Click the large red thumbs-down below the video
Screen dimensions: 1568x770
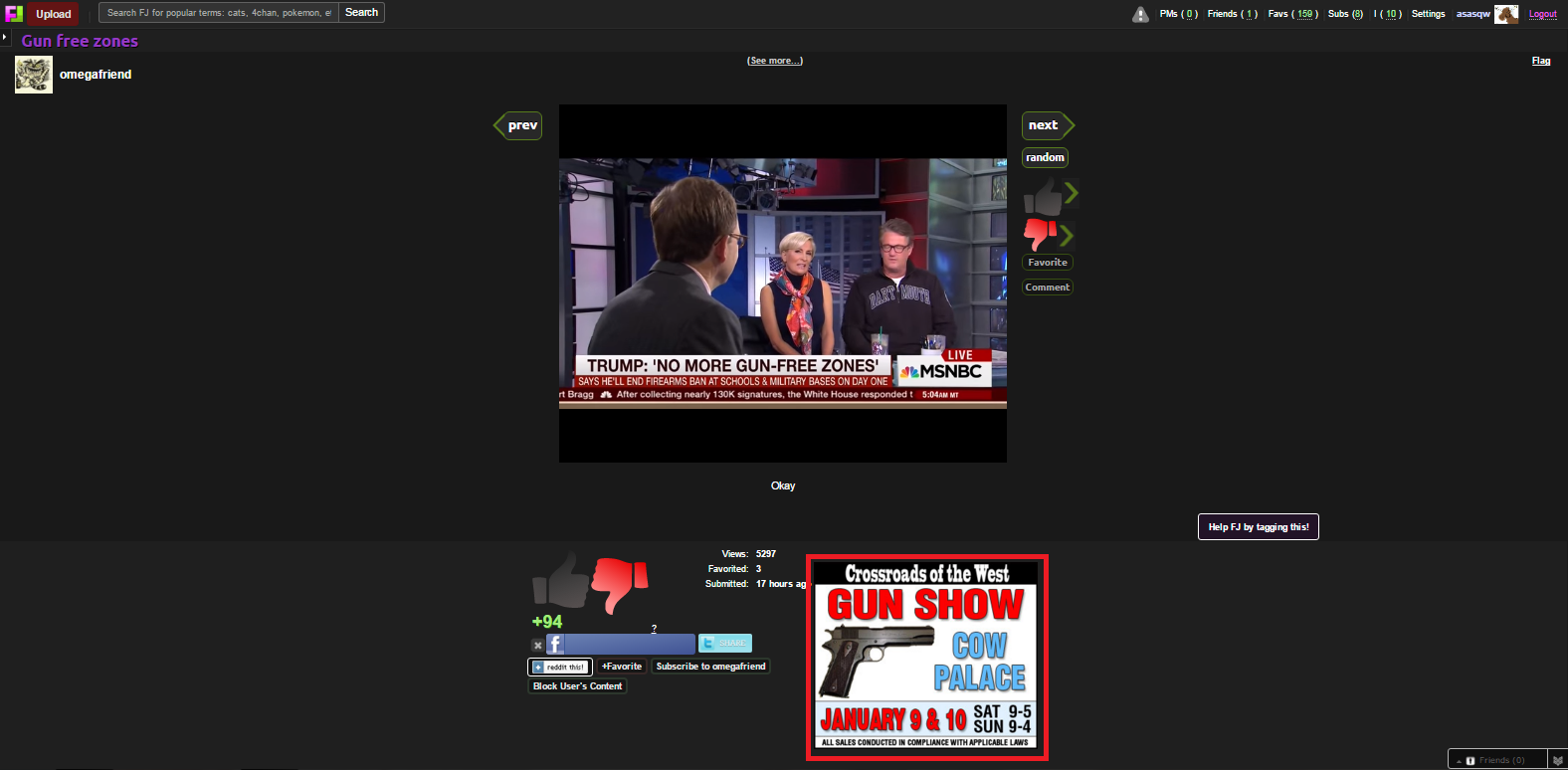pos(619,583)
